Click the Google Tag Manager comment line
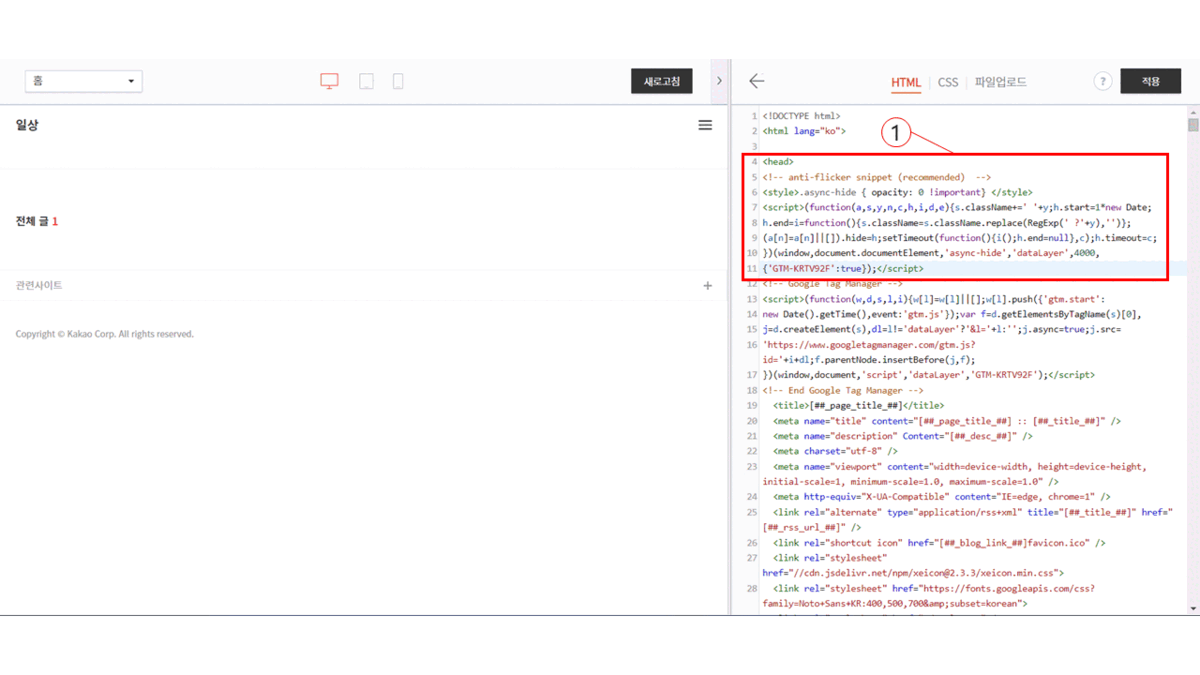Image resolution: width=1200 pixels, height=675 pixels. pos(832,283)
